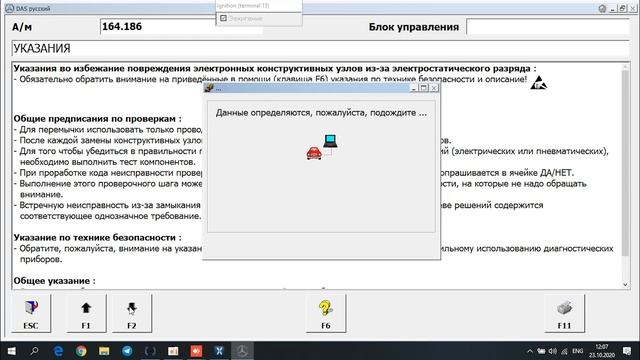Open the clock showing 12:07
Image resolution: width=640 pixels, height=360 pixels.
point(602,351)
